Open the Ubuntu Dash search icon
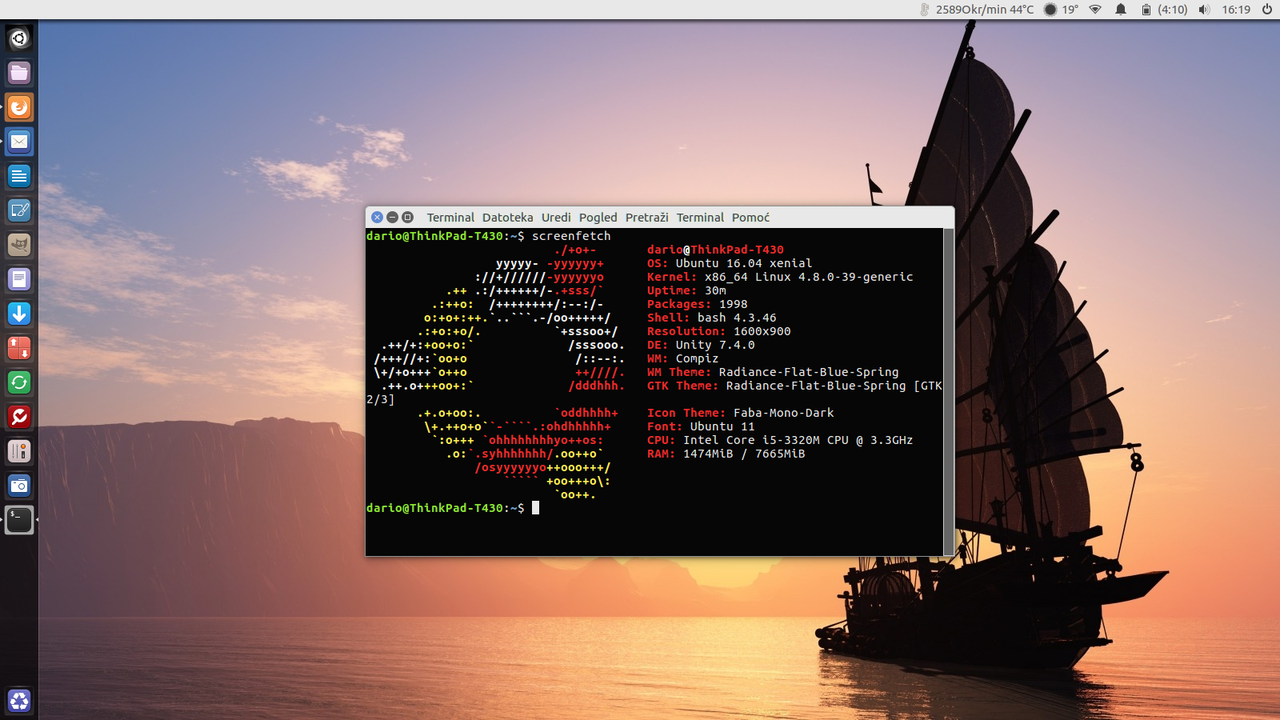The height and width of the screenshot is (720, 1280). [x=19, y=39]
